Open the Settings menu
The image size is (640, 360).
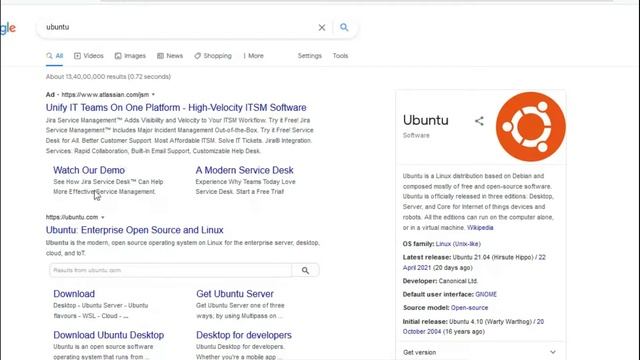309,56
